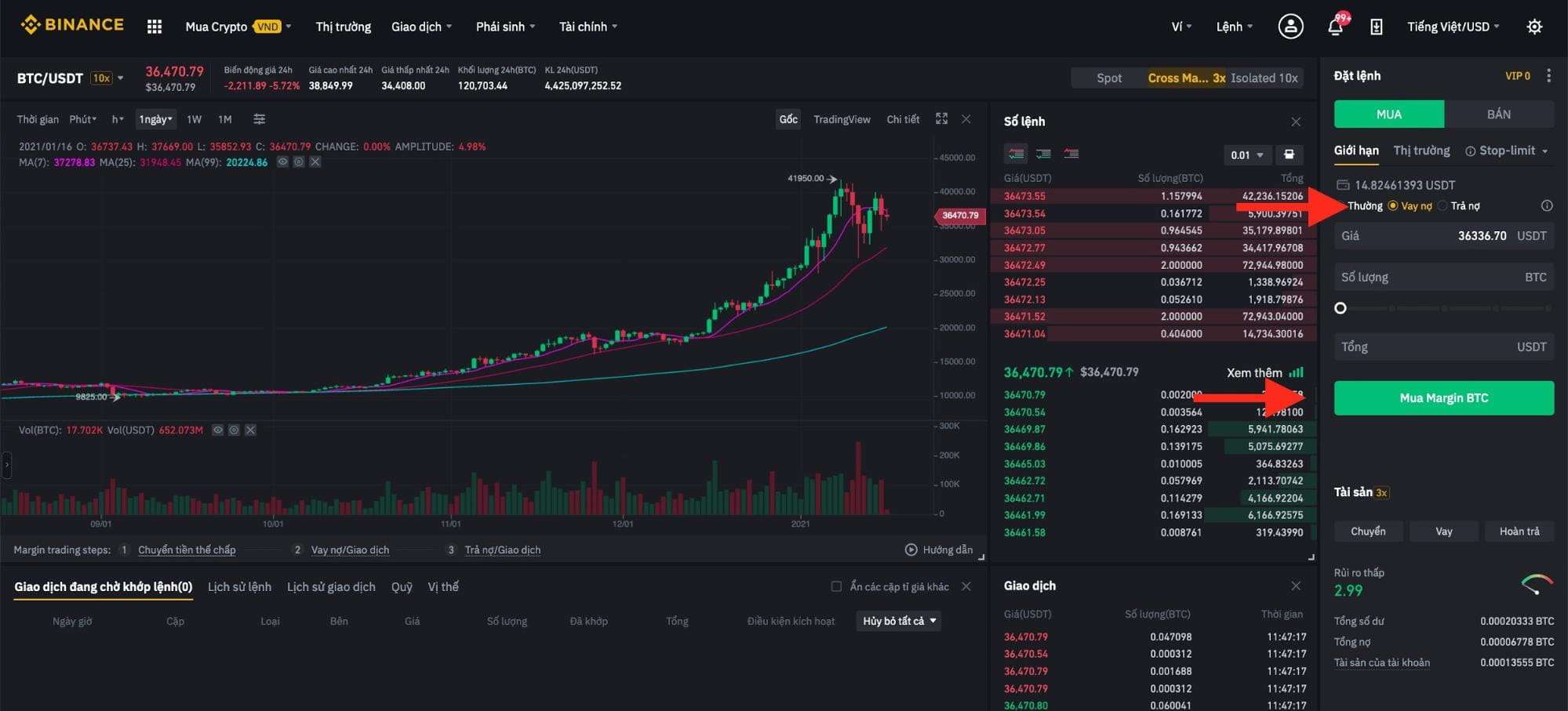Viewport: 1568px width, 711px height.
Task: Open the Hủy bỏ tất cả dropdown
Action: pyautogui.click(x=899, y=621)
